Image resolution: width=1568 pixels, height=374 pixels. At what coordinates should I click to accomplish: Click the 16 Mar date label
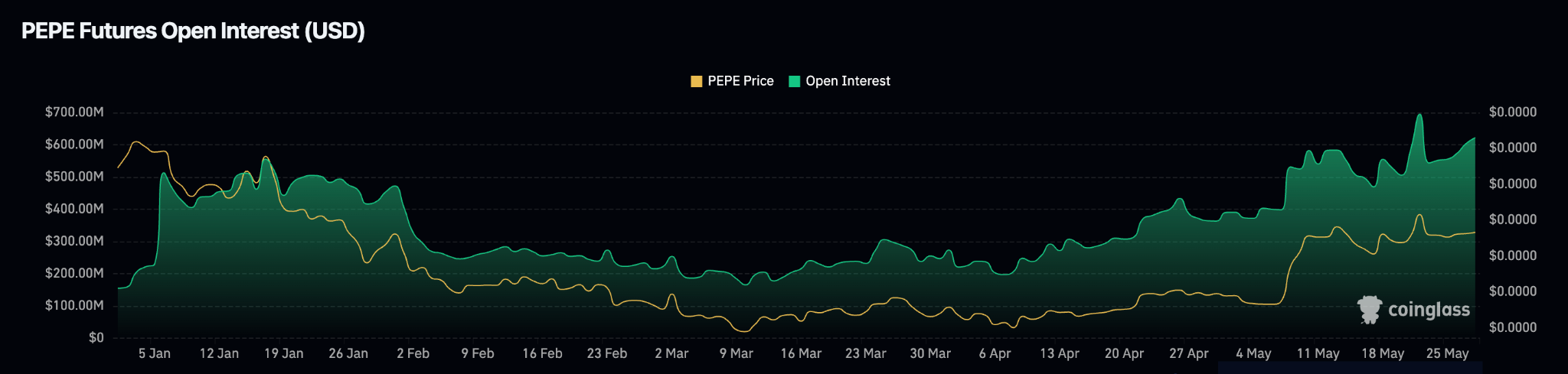pyautogui.click(x=801, y=353)
